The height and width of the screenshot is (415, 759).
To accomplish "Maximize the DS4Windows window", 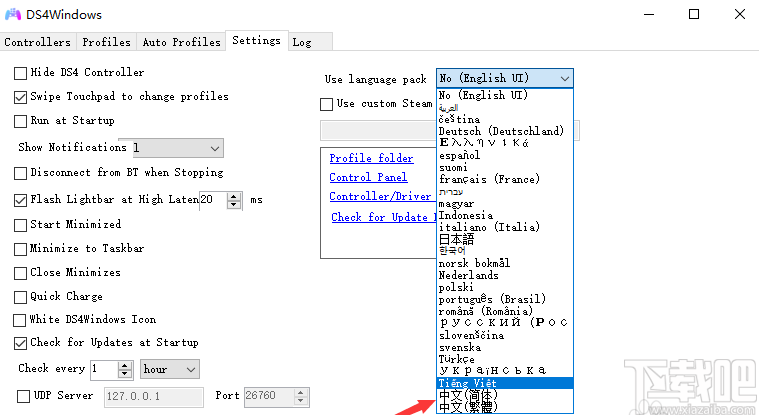I will coord(694,15).
